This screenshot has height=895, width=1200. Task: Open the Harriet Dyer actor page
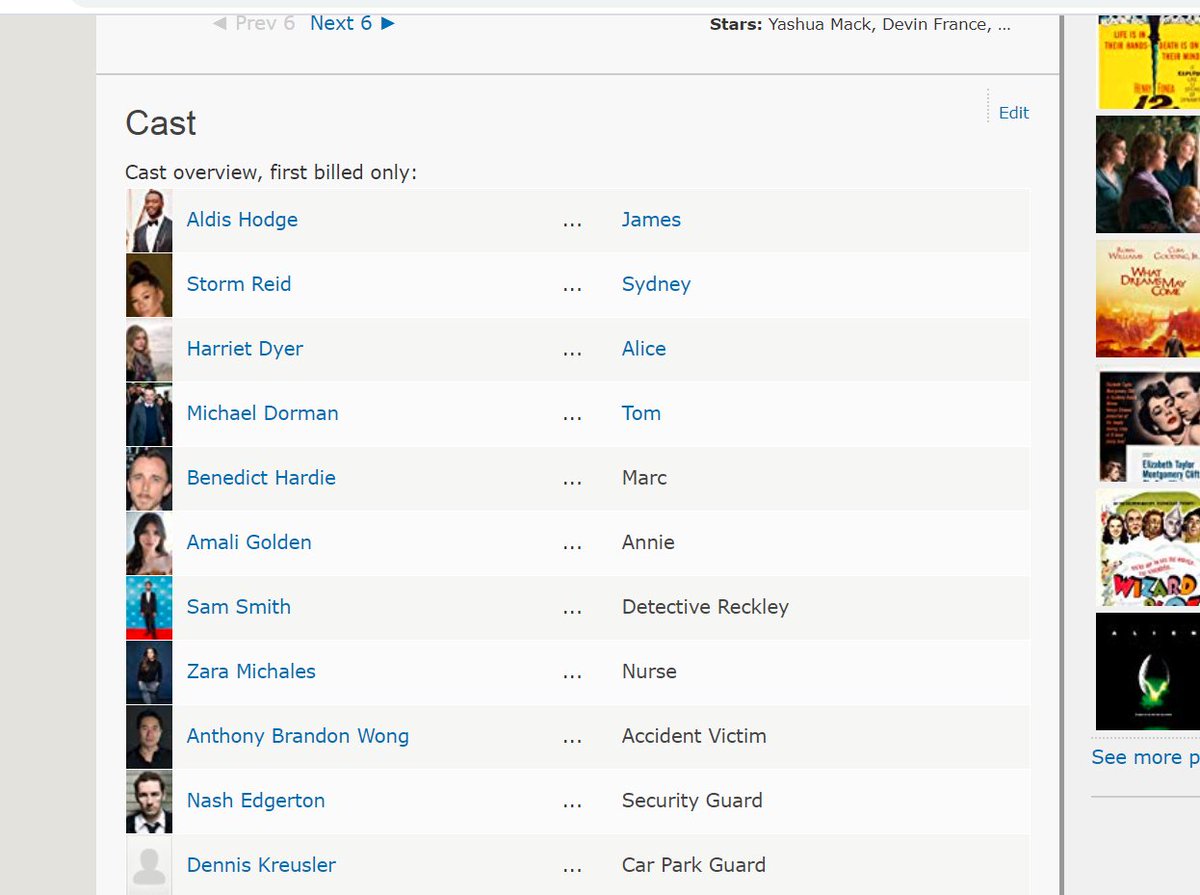pyautogui.click(x=245, y=349)
